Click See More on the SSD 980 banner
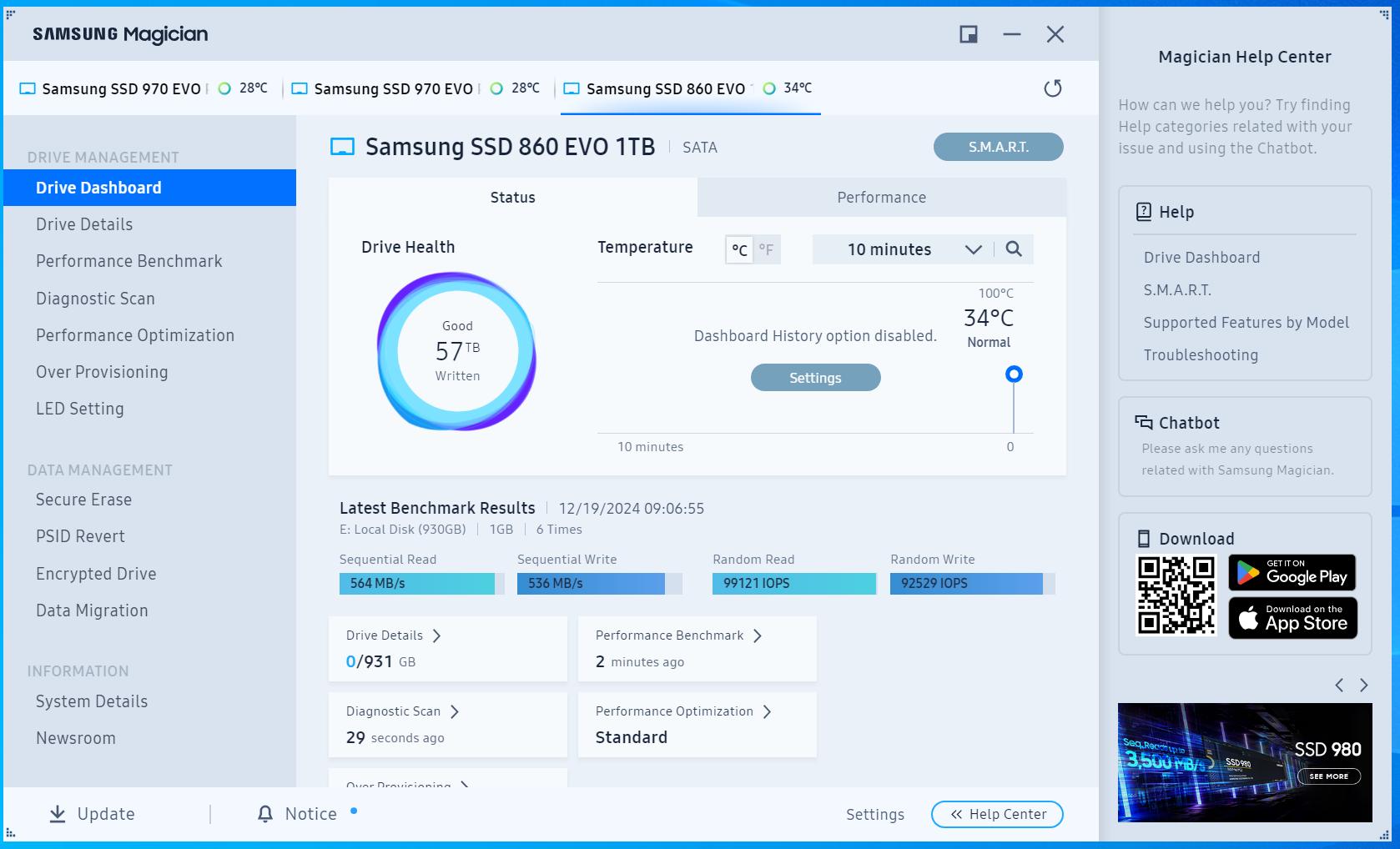The height and width of the screenshot is (849, 1400). coord(1330,776)
